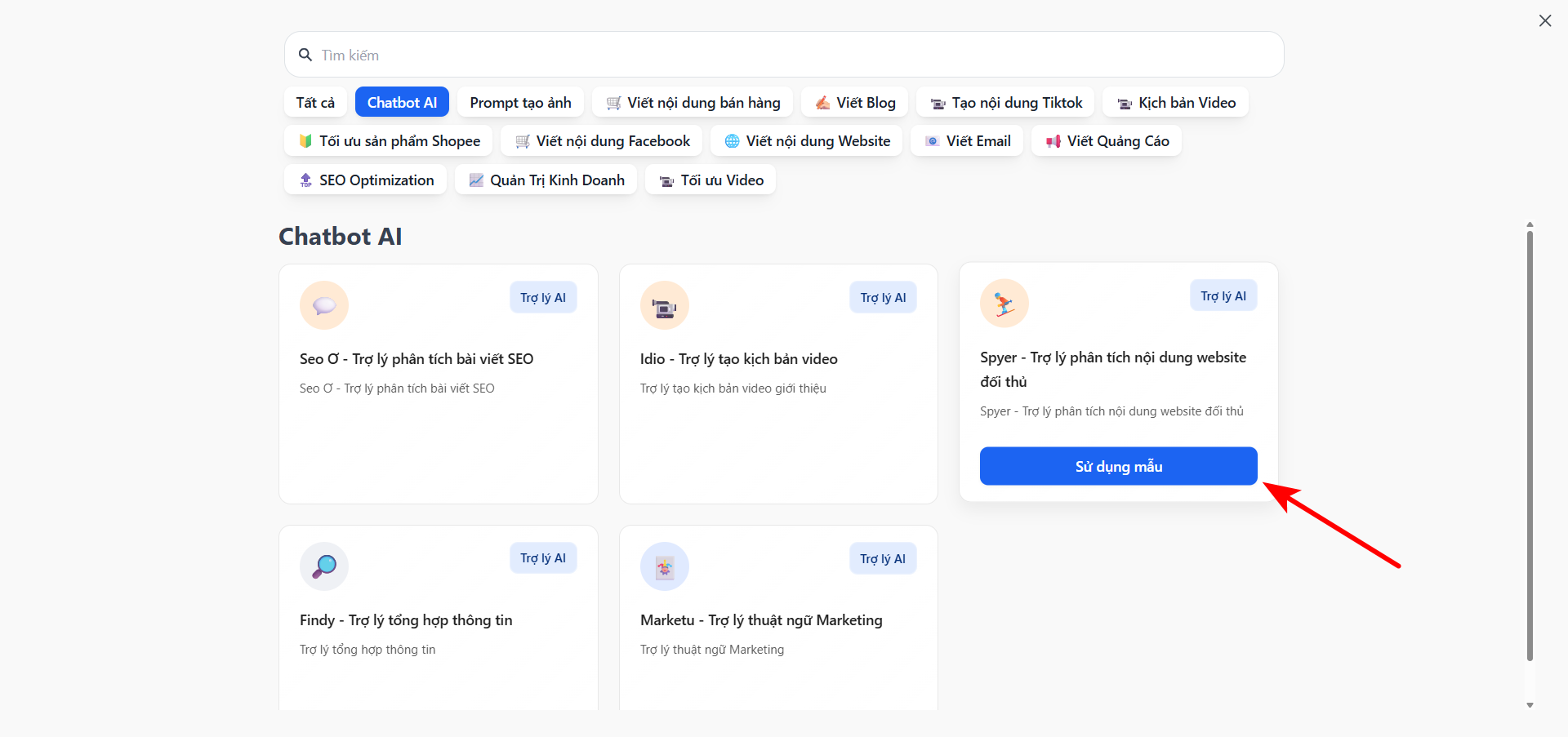Click the video camera icon on Idio card
The height and width of the screenshot is (737, 1568).
pyautogui.click(x=664, y=305)
